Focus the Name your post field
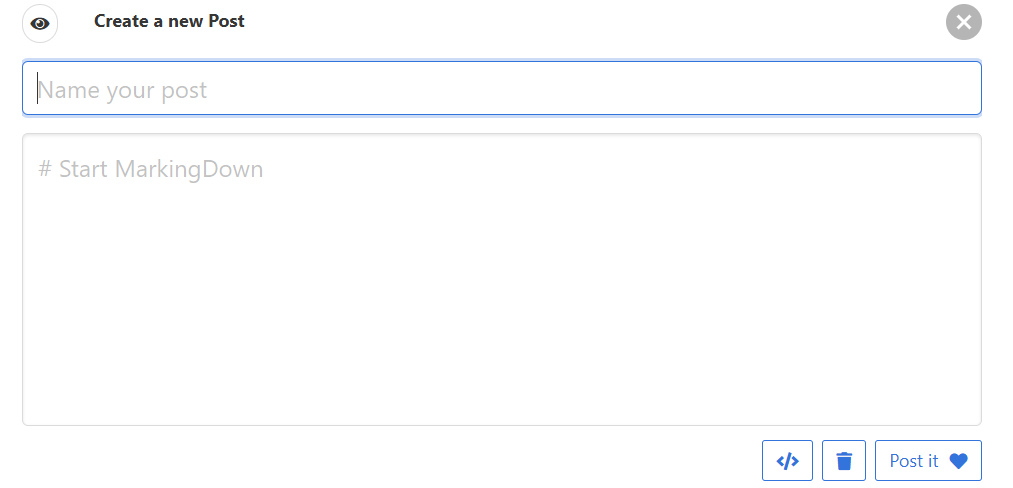Viewport: 1013px width, 488px height. click(x=502, y=89)
